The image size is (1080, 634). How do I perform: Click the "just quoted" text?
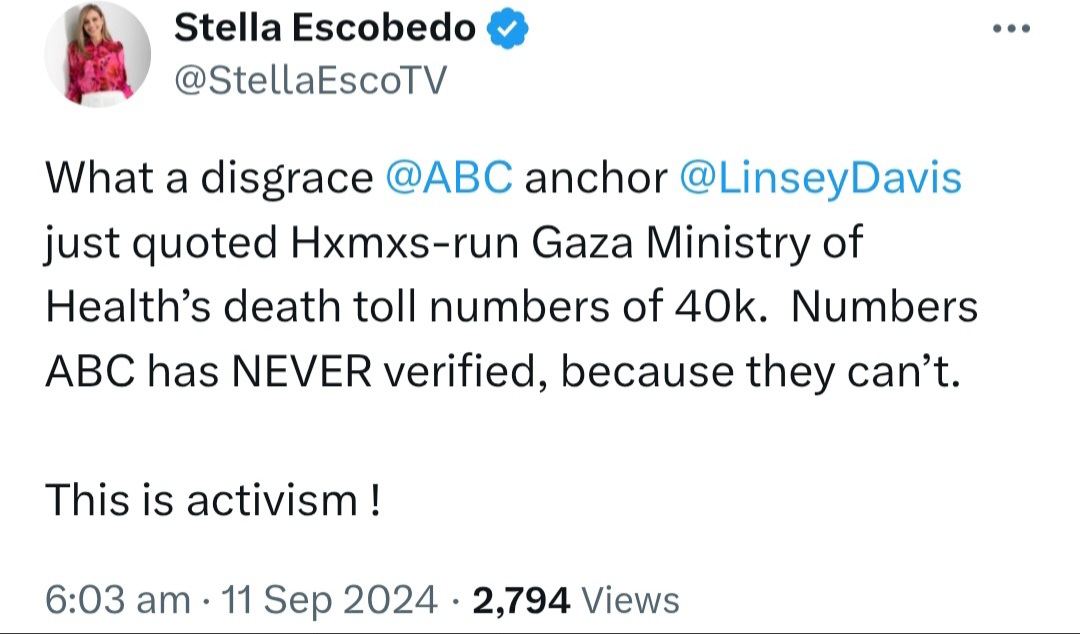[x=161, y=243]
